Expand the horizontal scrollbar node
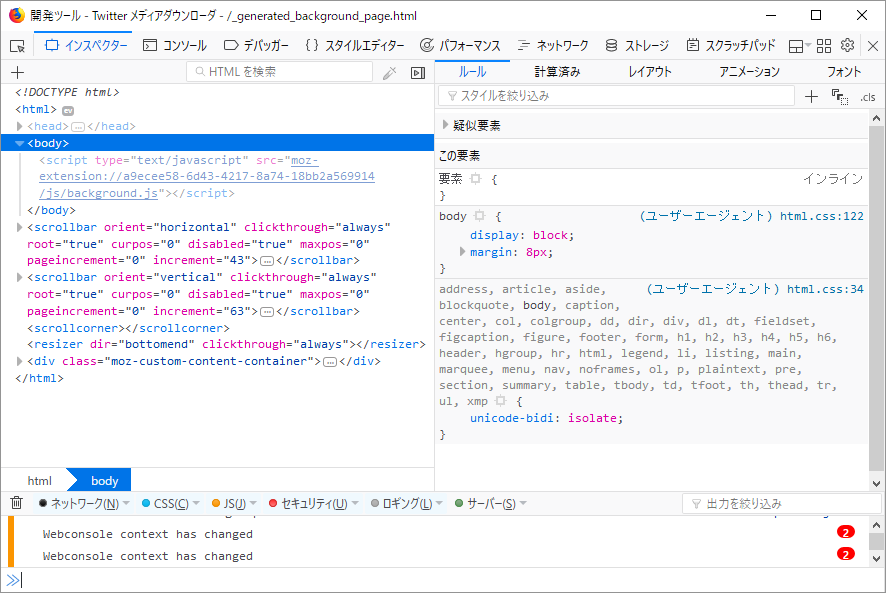Screen dimensions: 886x593 [20, 227]
